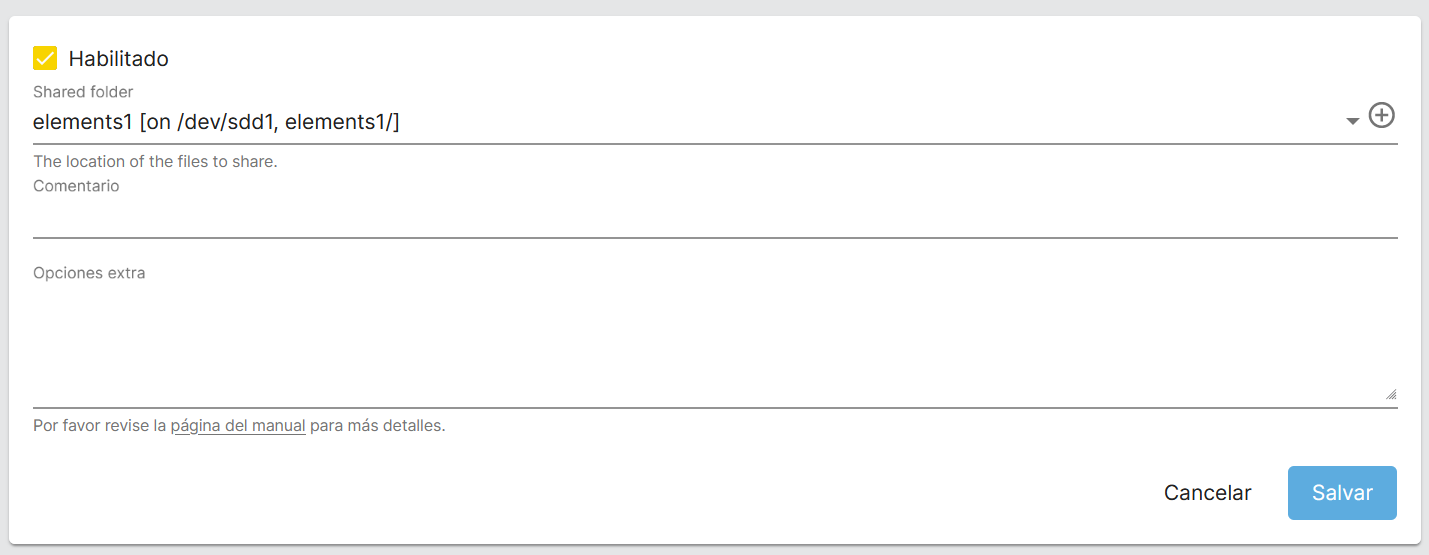Grab the text area resize handle
The image size is (1429, 555).
pos(1391,395)
